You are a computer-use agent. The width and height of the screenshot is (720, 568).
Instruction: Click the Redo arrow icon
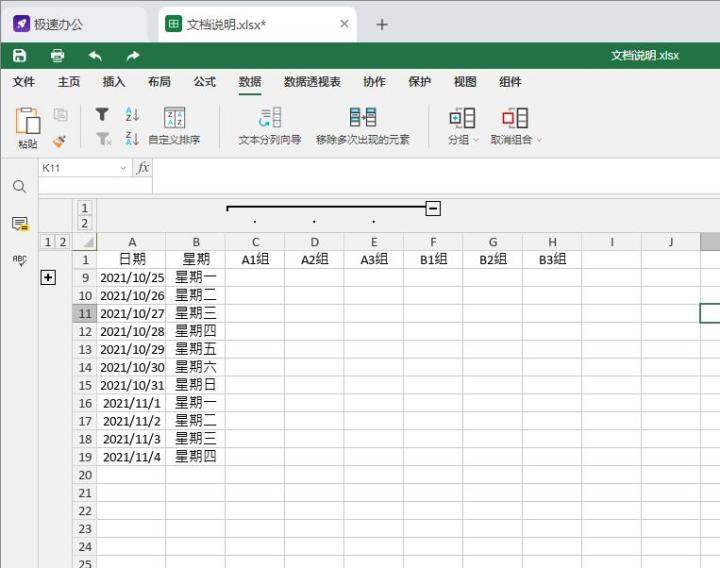pos(133,56)
